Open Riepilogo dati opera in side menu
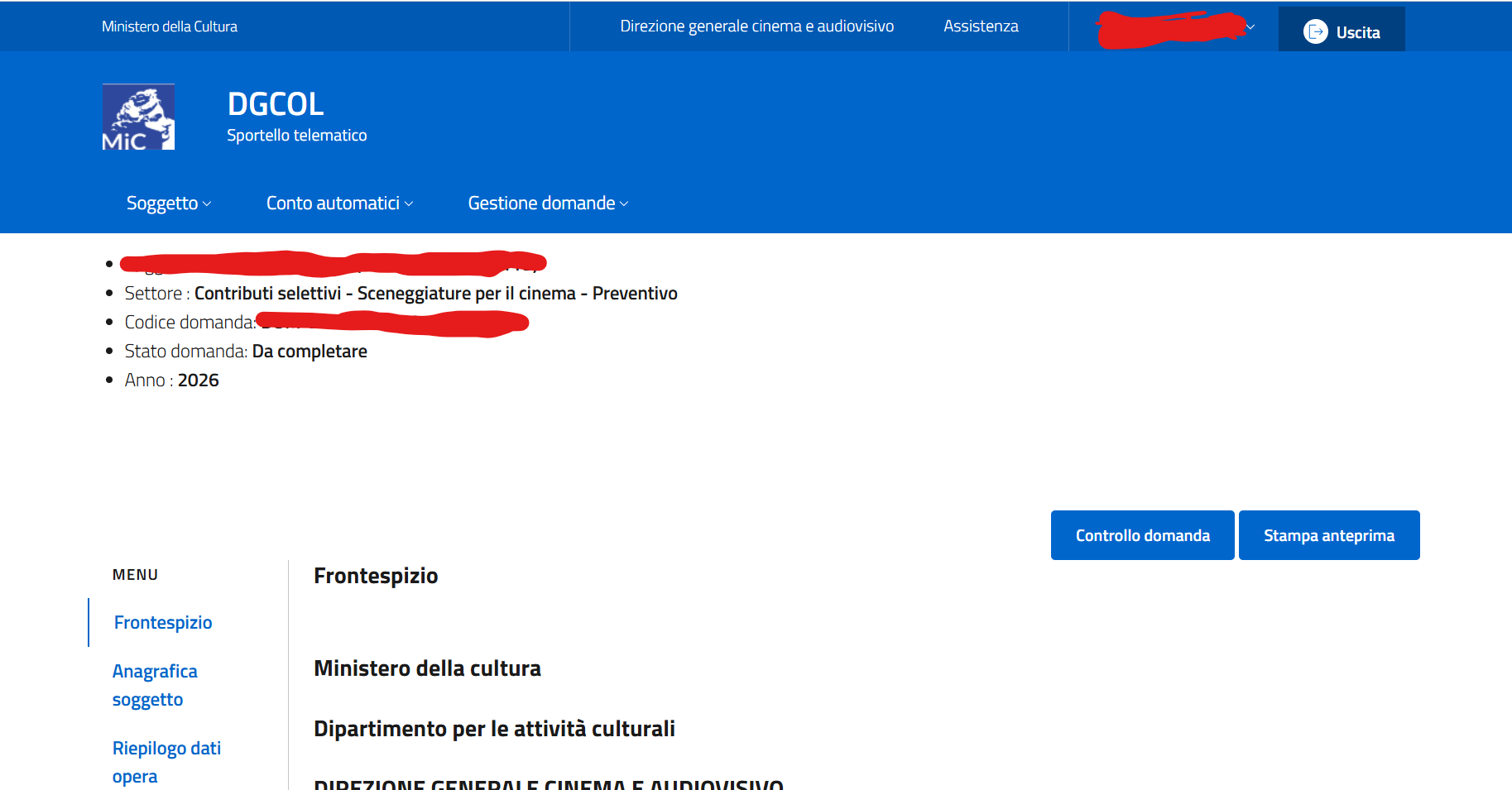1512x790 pixels. coord(166,762)
